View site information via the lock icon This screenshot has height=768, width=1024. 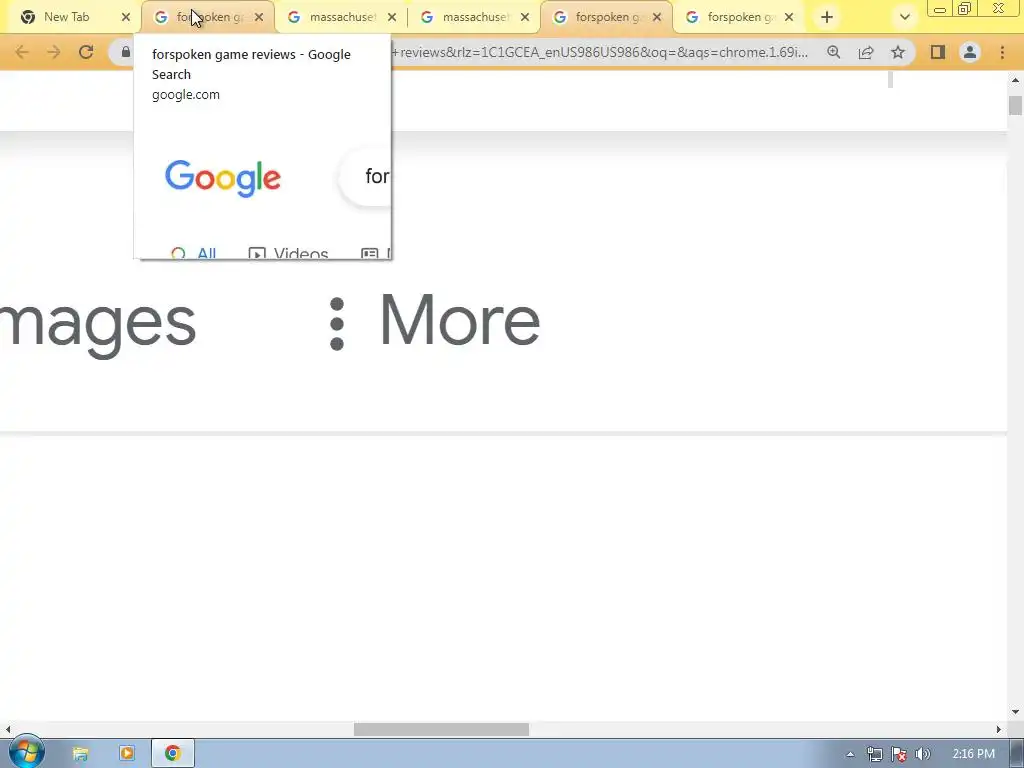point(126,52)
